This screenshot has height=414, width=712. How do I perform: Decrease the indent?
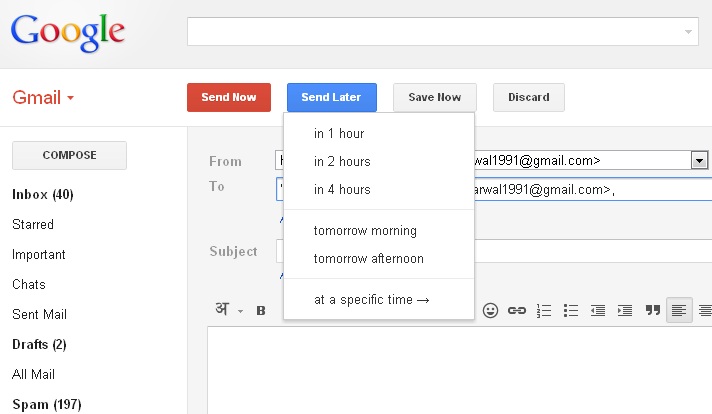pyautogui.click(x=598, y=310)
